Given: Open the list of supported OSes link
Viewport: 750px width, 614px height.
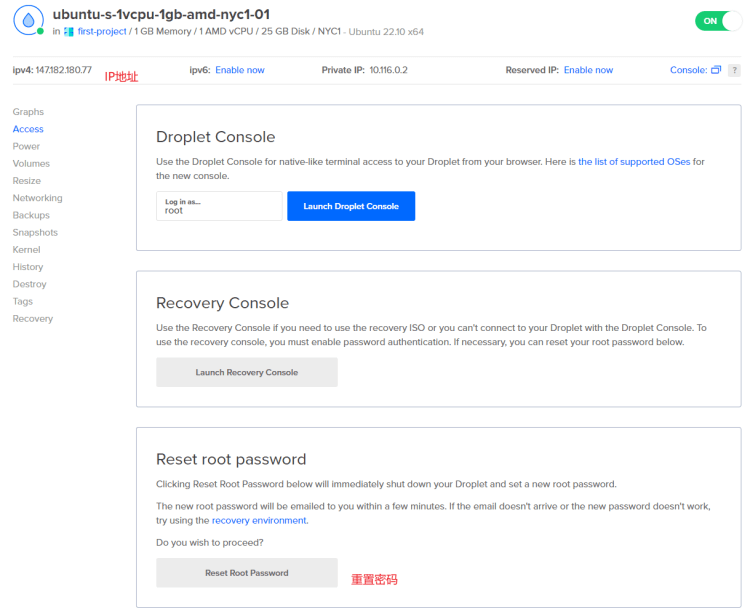Looking at the screenshot, I should coord(634,162).
